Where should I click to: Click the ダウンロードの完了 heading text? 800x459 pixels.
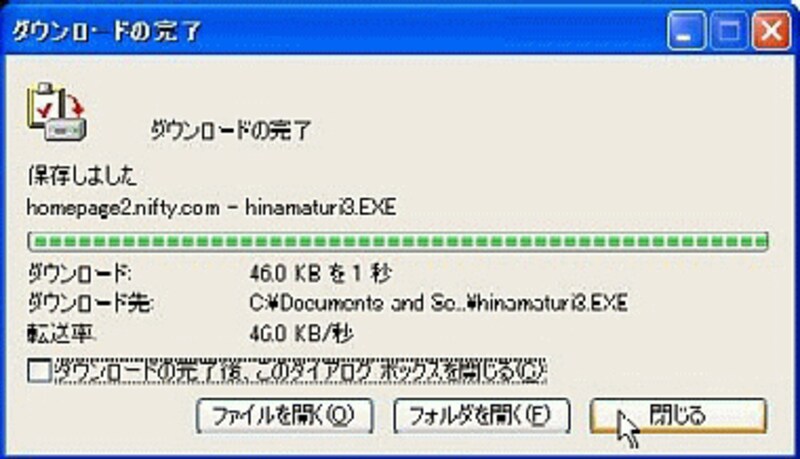(231, 131)
